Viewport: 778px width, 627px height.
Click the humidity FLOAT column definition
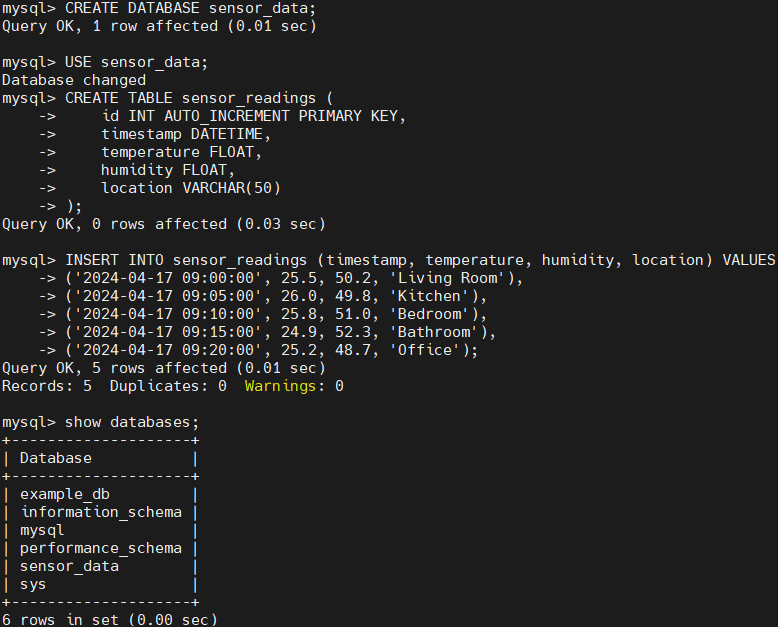point(168,170)
